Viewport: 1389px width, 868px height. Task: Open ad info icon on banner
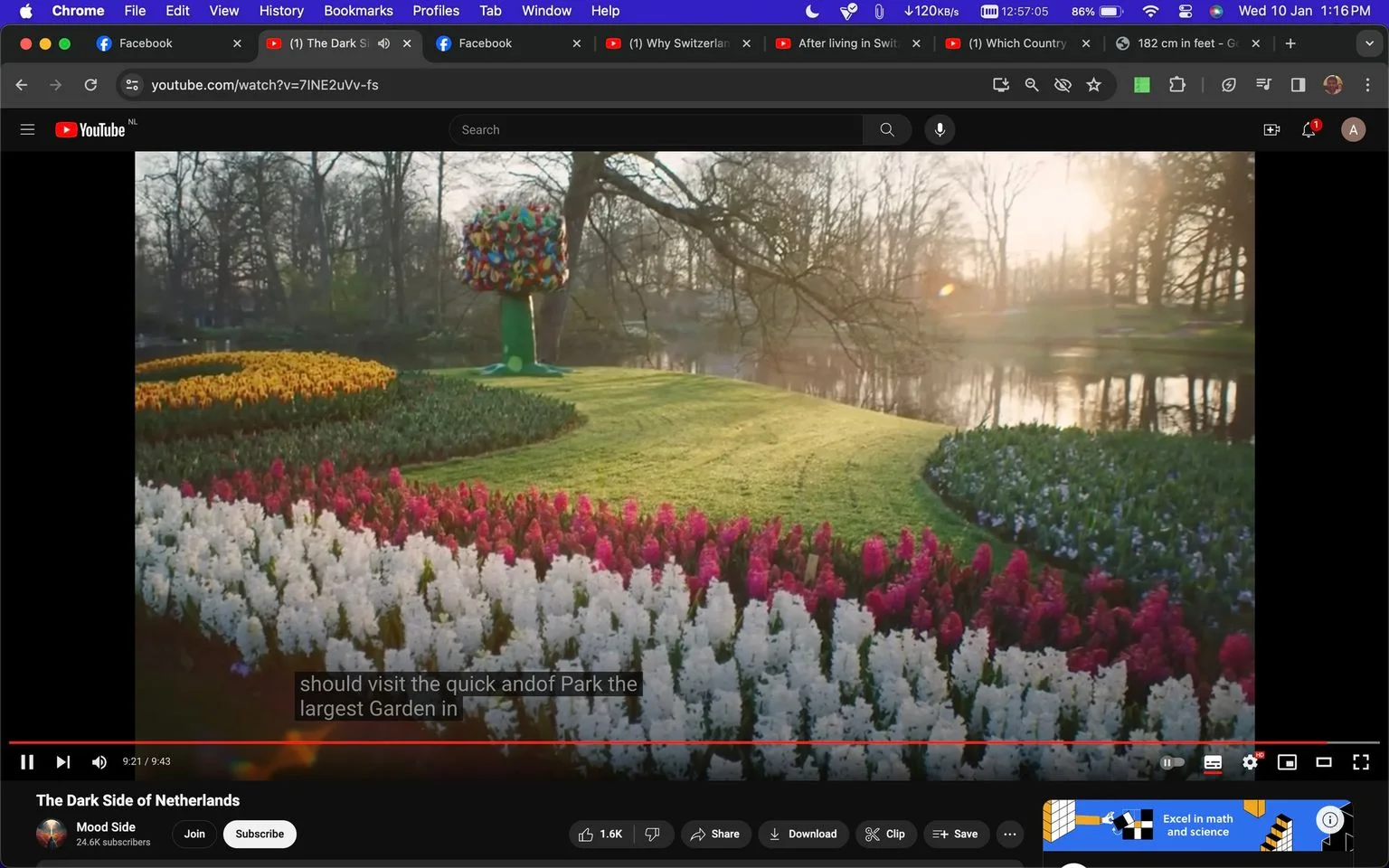tap(1330, 820)
